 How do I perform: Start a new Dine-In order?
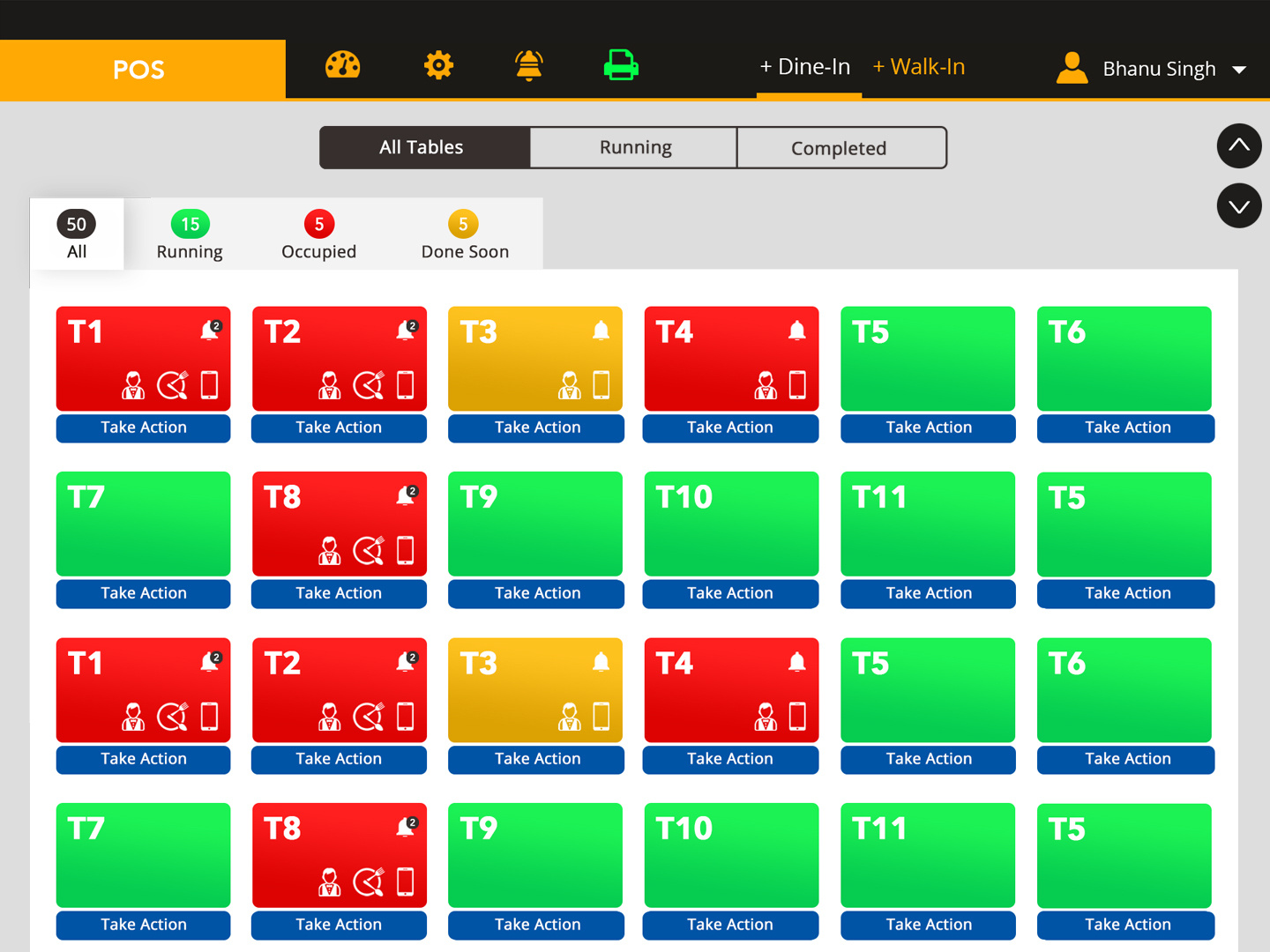[x=805, y=66]
